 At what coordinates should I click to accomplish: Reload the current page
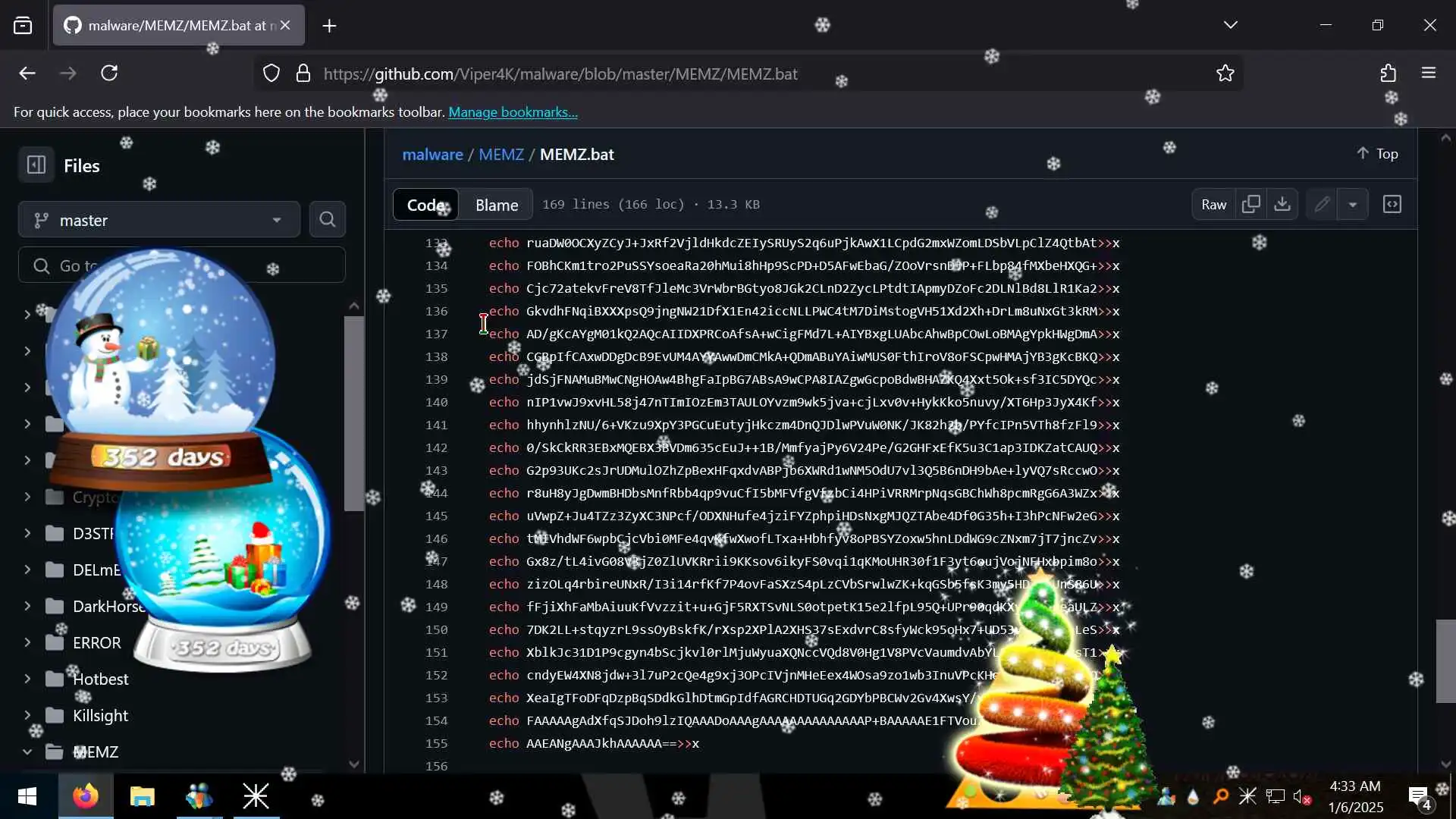click(x=109, y=74)
